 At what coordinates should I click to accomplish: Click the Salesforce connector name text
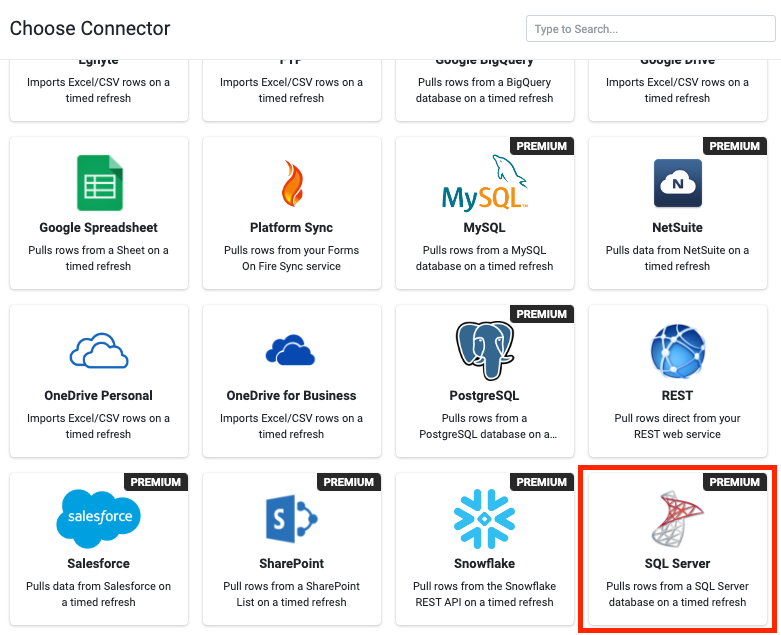tap(99, 563)
